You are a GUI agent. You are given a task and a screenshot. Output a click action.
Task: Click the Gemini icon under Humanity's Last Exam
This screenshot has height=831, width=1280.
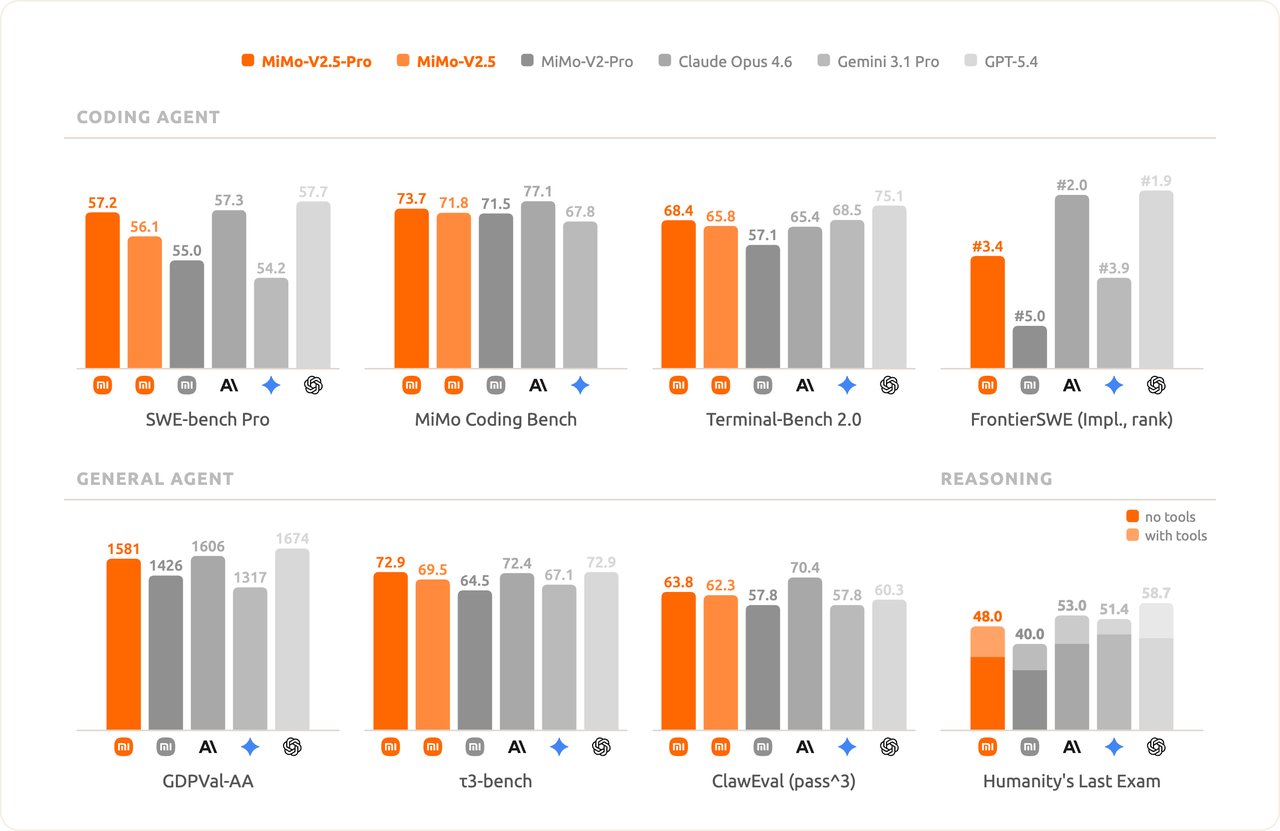click(x=1114, y=746)
